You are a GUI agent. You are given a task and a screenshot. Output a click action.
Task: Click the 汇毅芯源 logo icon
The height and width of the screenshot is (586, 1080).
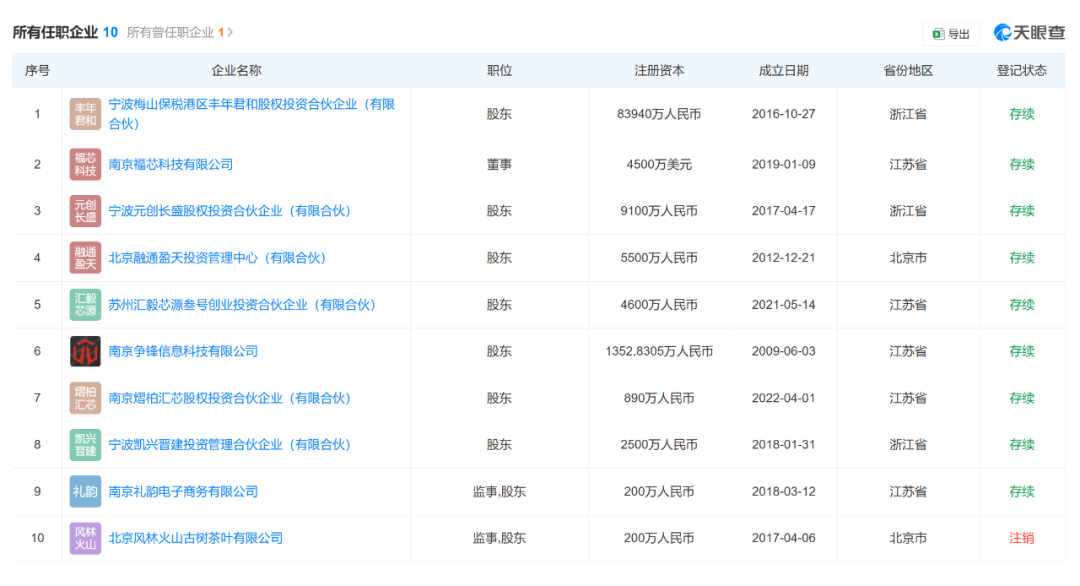[x=85, y=305]
